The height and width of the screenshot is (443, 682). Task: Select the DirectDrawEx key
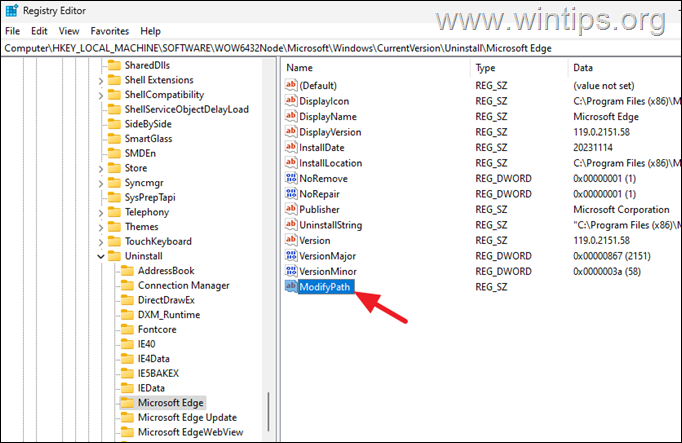click(166, 300)
